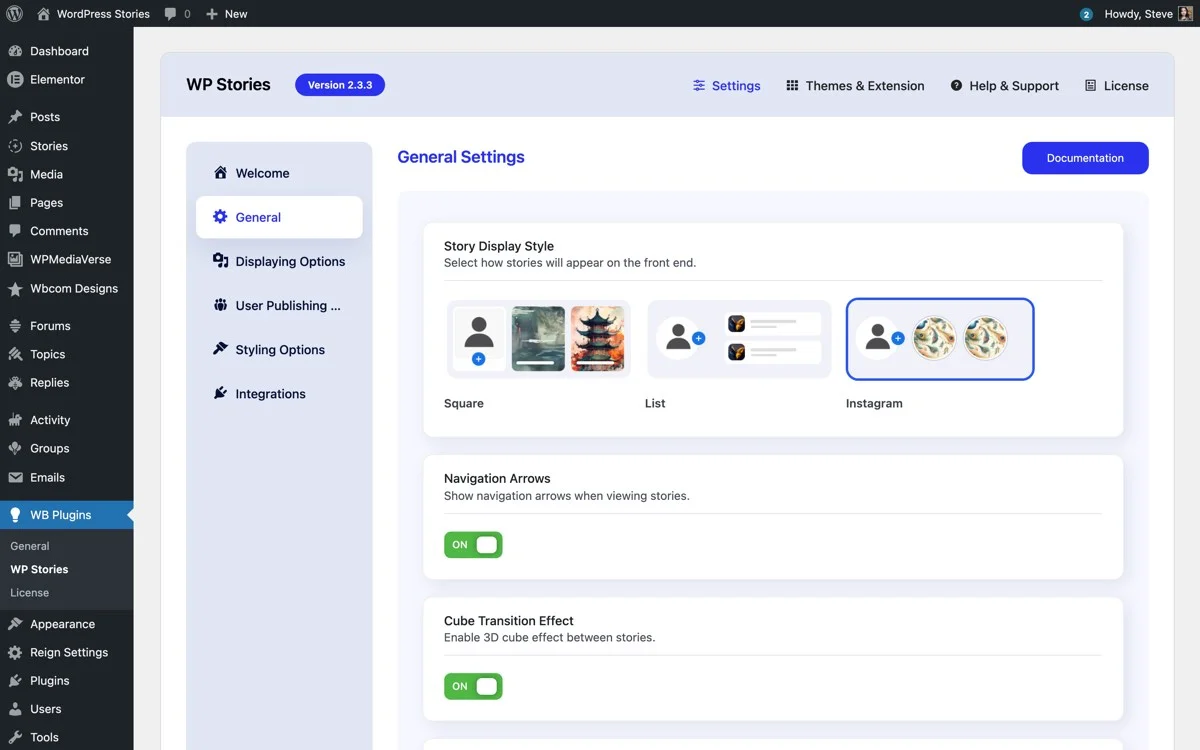Open Styling Options in the settings menu

click(280, 349)
